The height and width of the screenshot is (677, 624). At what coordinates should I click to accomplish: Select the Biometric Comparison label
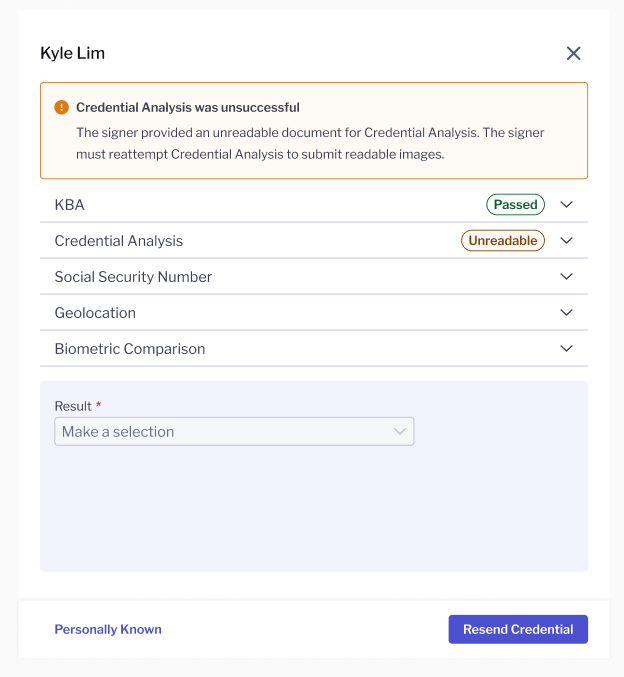(x=130, y=349)
